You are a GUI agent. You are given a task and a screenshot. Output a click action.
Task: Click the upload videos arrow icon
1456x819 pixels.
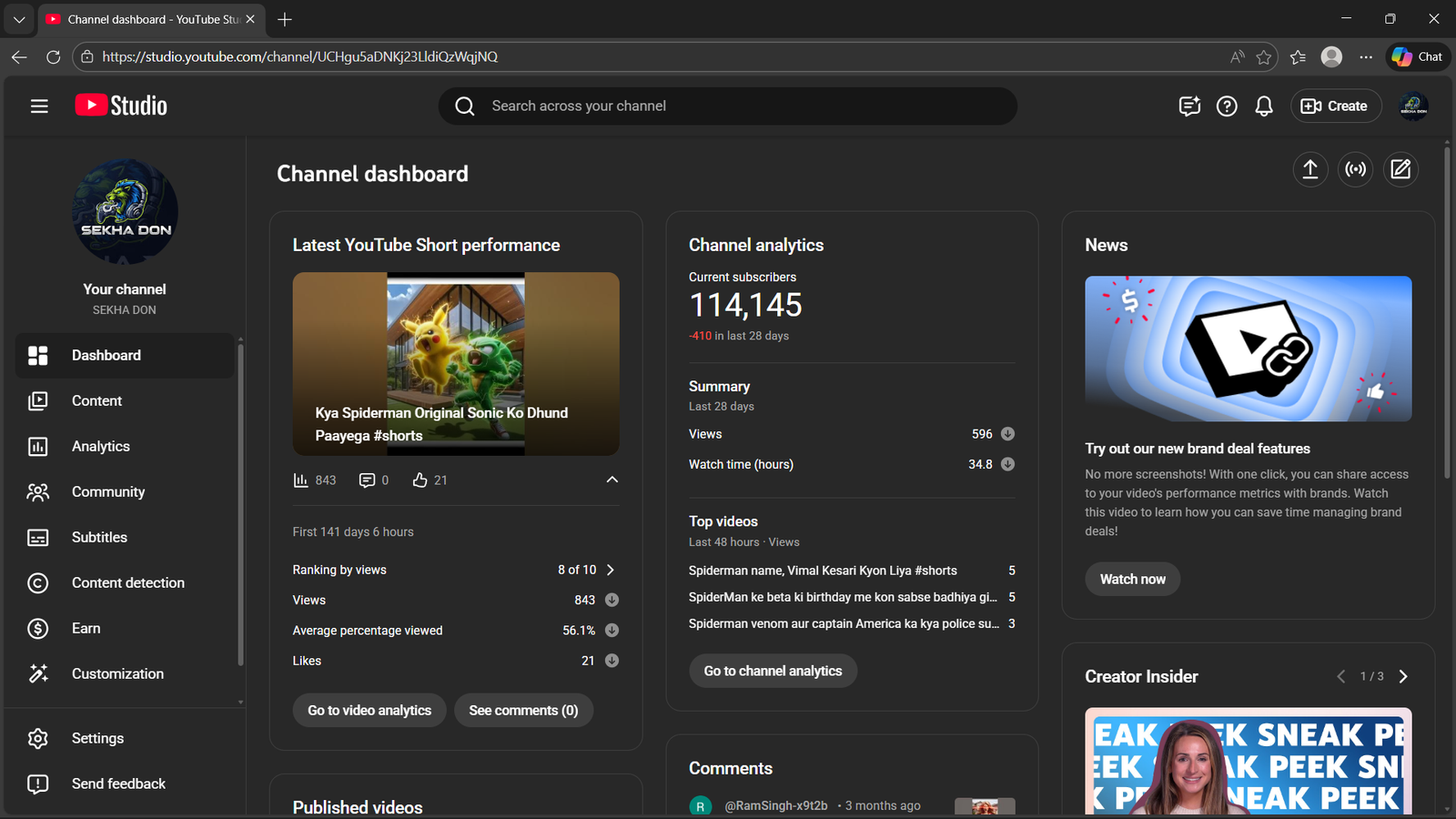click(x=1309, y=169)
